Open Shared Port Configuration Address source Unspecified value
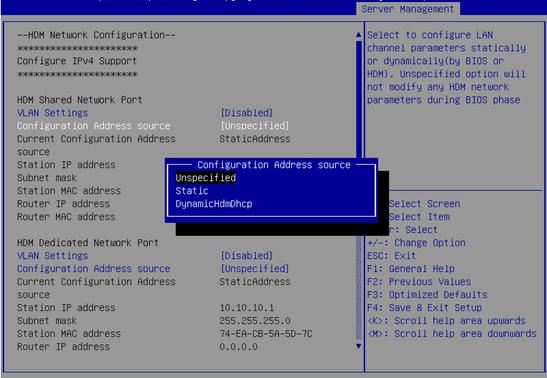 coord(254,126)
